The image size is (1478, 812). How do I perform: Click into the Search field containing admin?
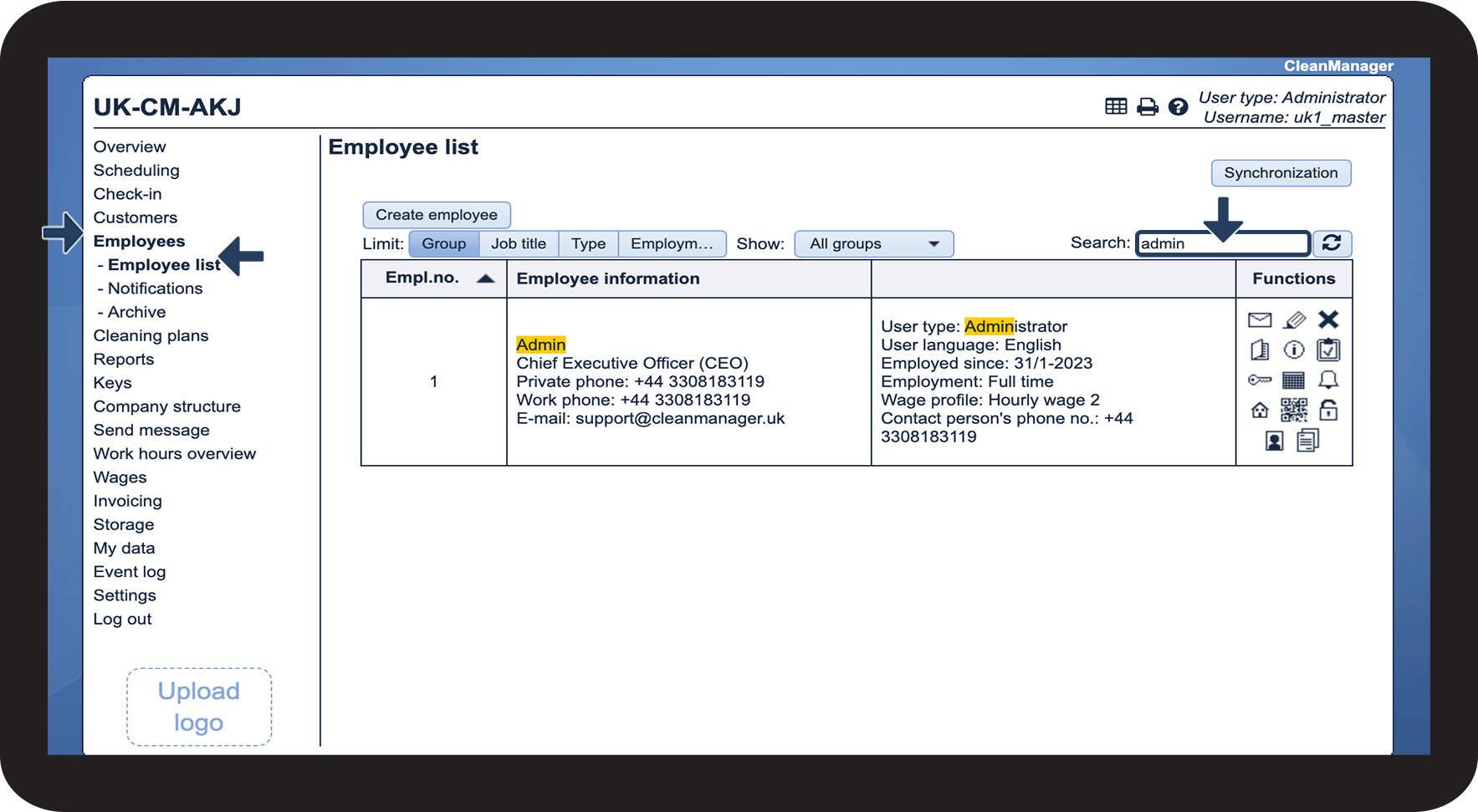[1222, 243]
